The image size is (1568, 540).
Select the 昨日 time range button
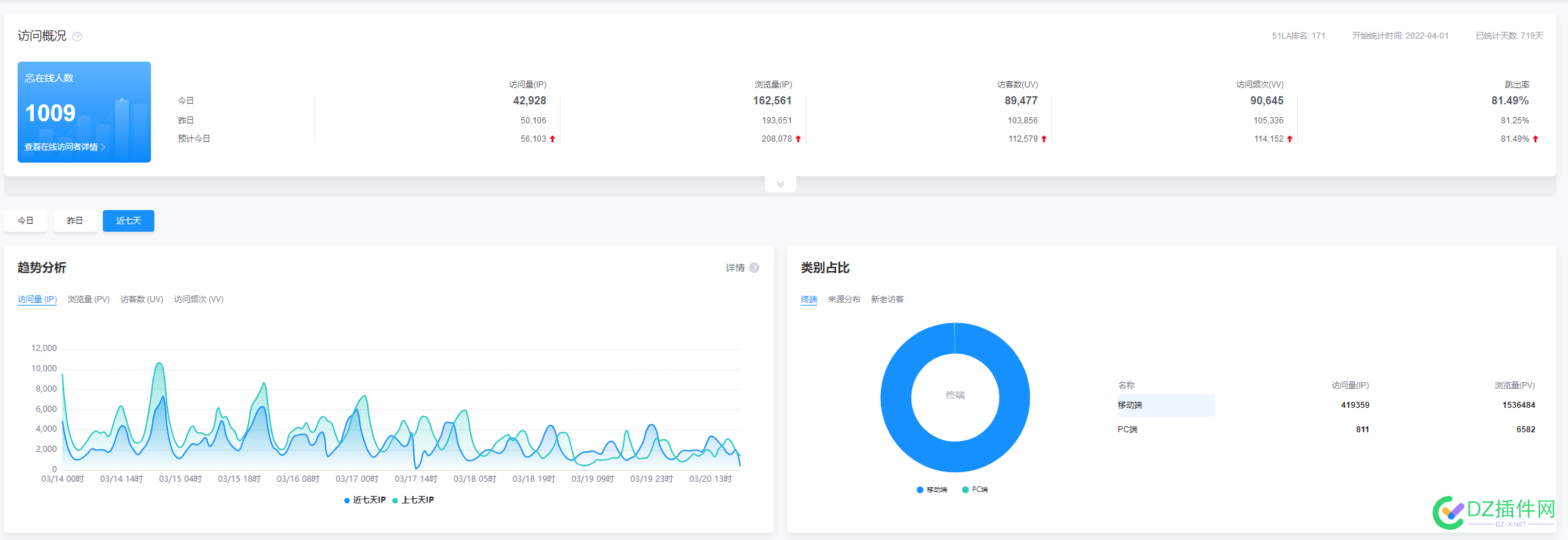75,221
